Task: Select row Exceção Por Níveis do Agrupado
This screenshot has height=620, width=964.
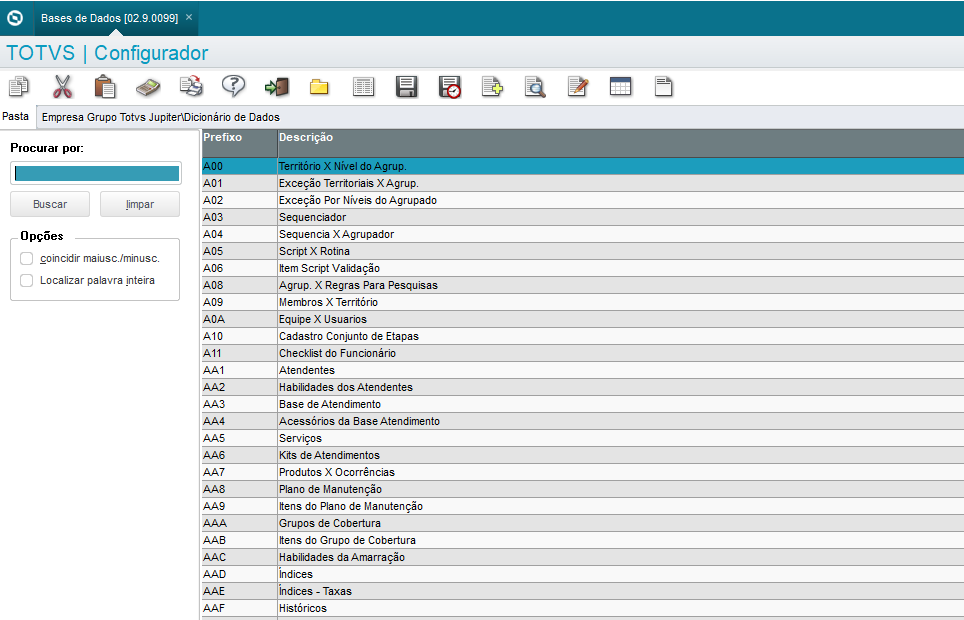Action: 583,201
